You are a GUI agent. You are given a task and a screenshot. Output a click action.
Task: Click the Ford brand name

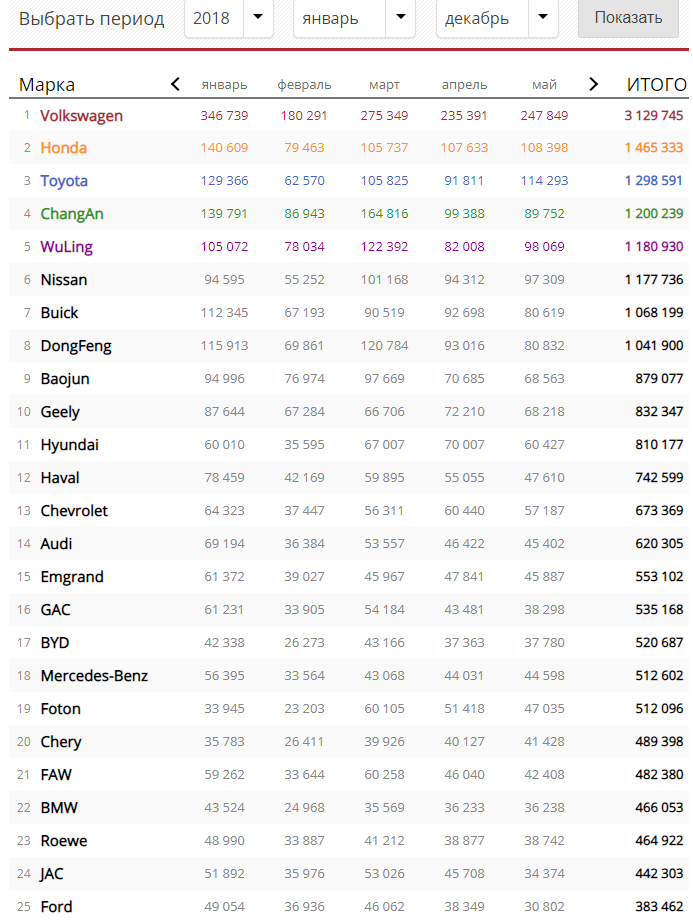57,907
